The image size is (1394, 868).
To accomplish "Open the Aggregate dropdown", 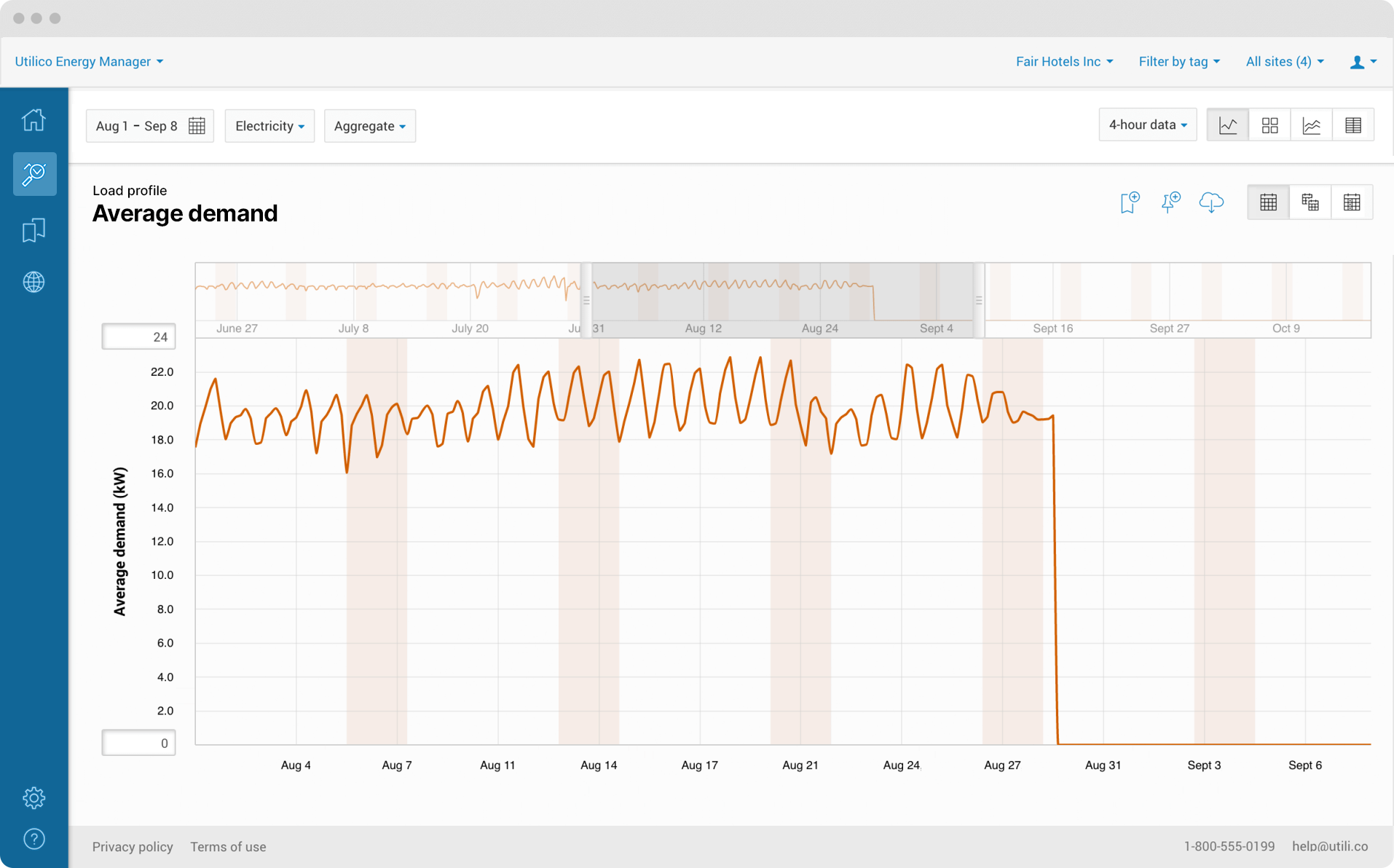I will click(369, 125).
